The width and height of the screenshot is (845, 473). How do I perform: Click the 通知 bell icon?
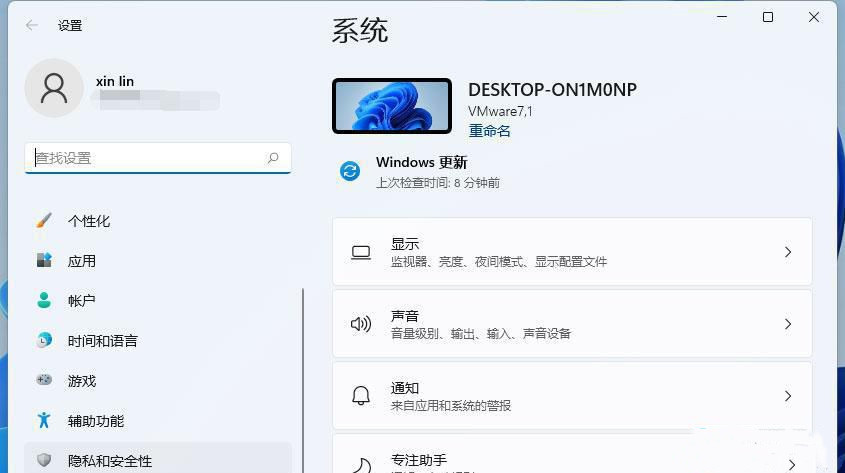pyautogui.click(x=361, y=396)
